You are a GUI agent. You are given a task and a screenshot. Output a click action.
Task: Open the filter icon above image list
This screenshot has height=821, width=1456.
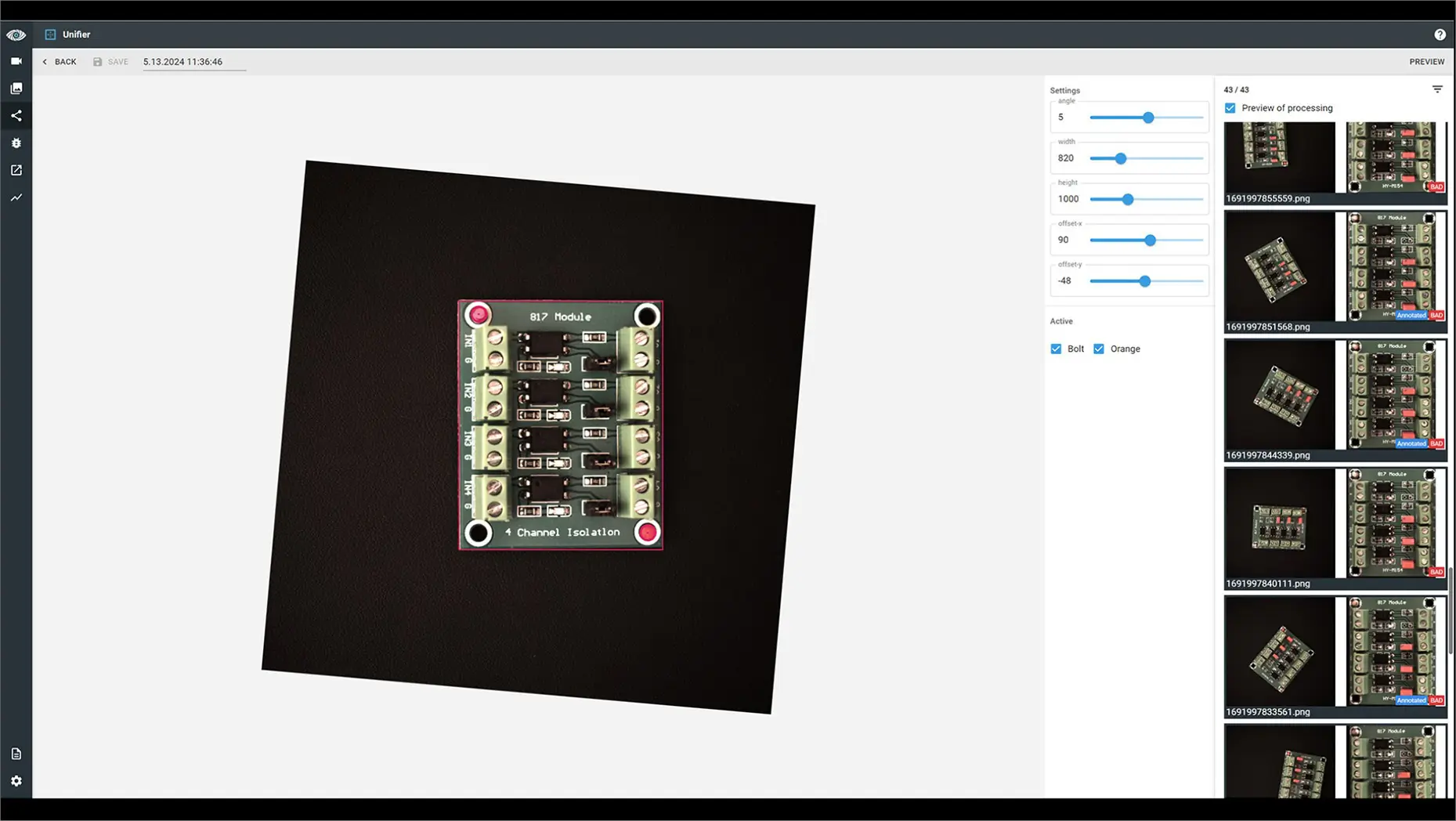coord(1437,89)
